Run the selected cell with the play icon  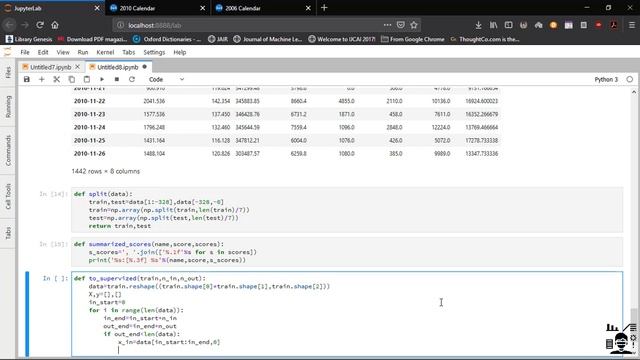coord(102,79)
